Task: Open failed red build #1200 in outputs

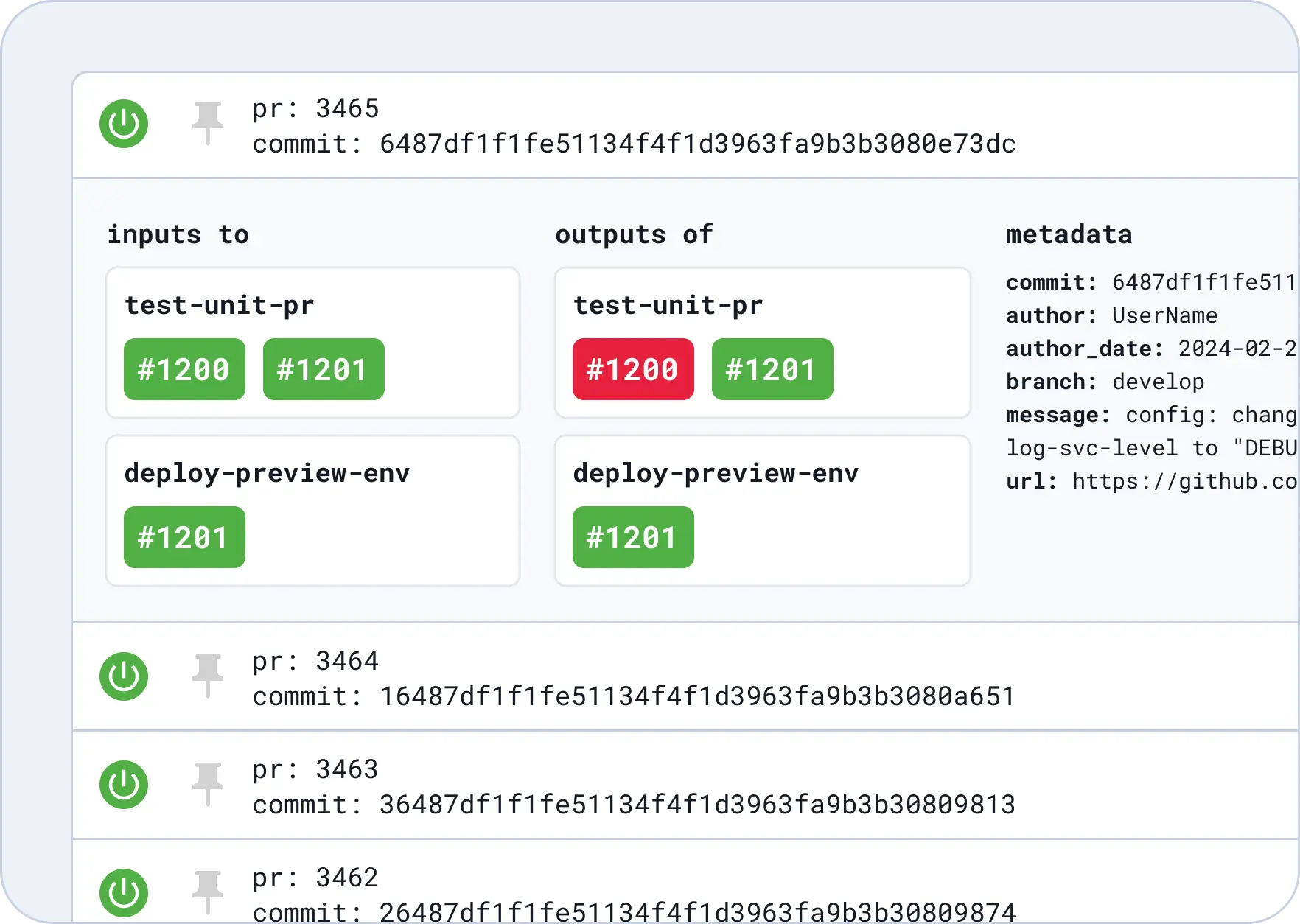Action: (x=633, y=369)
